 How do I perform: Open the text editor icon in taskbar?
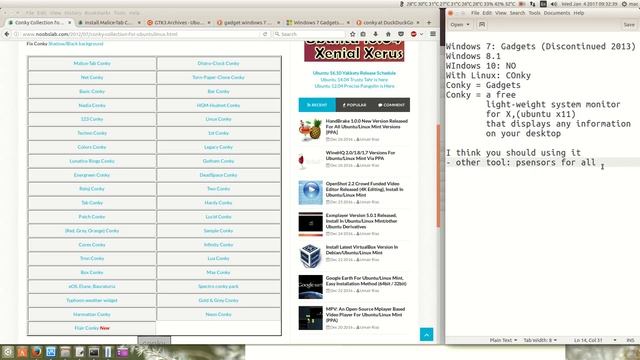80,352
